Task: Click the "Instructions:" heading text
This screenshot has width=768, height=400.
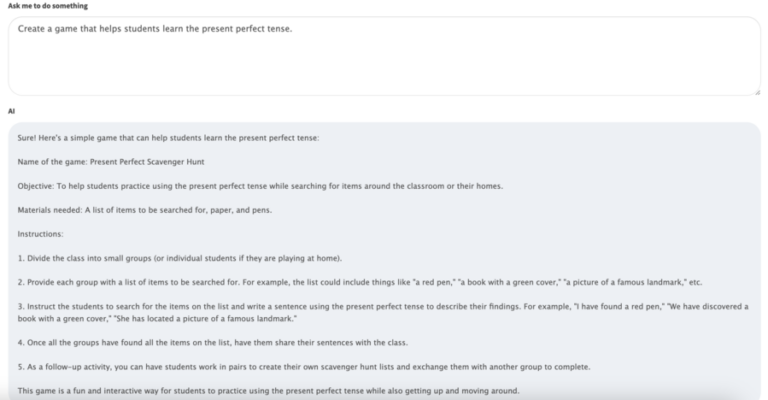Action: click(x=40, y=233)
